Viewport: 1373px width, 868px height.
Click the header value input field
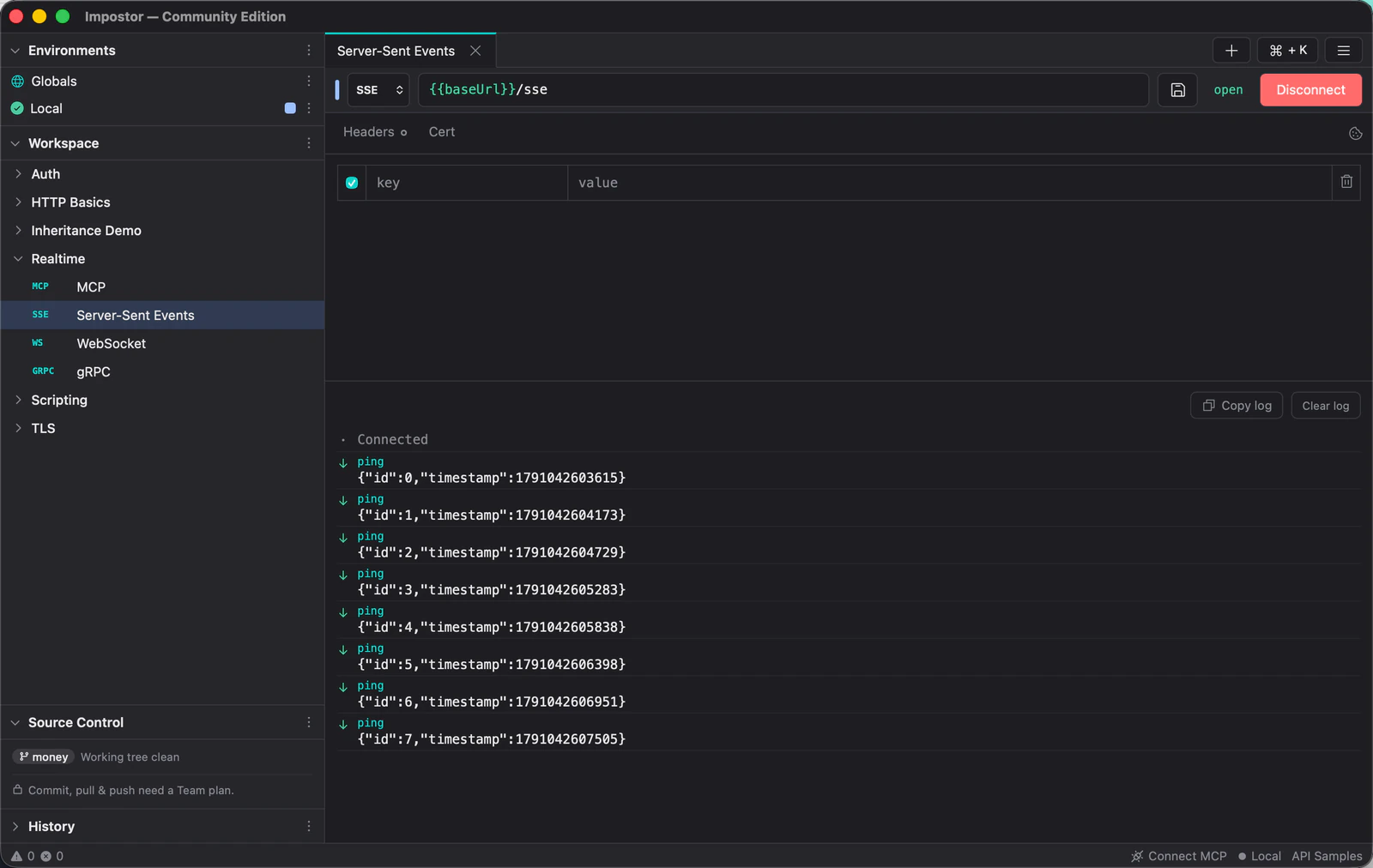[949, 183]
